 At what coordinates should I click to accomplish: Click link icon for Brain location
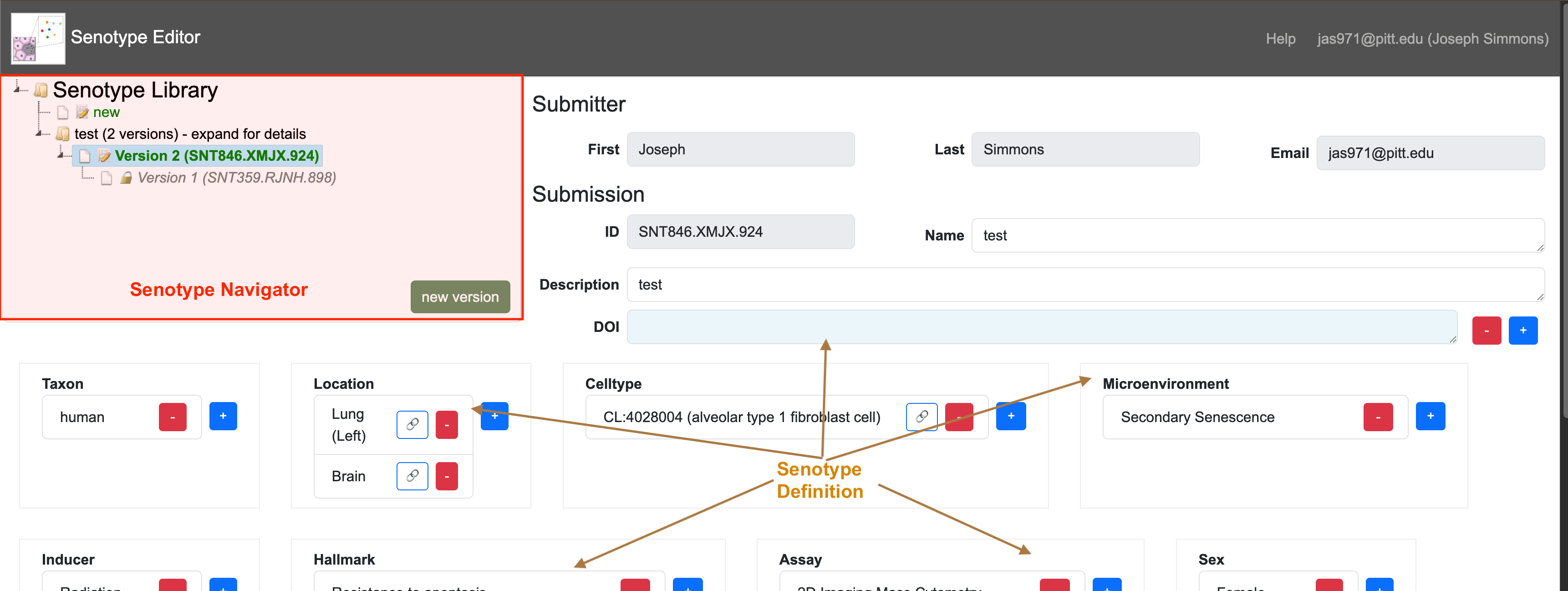[x=412, y=476]
